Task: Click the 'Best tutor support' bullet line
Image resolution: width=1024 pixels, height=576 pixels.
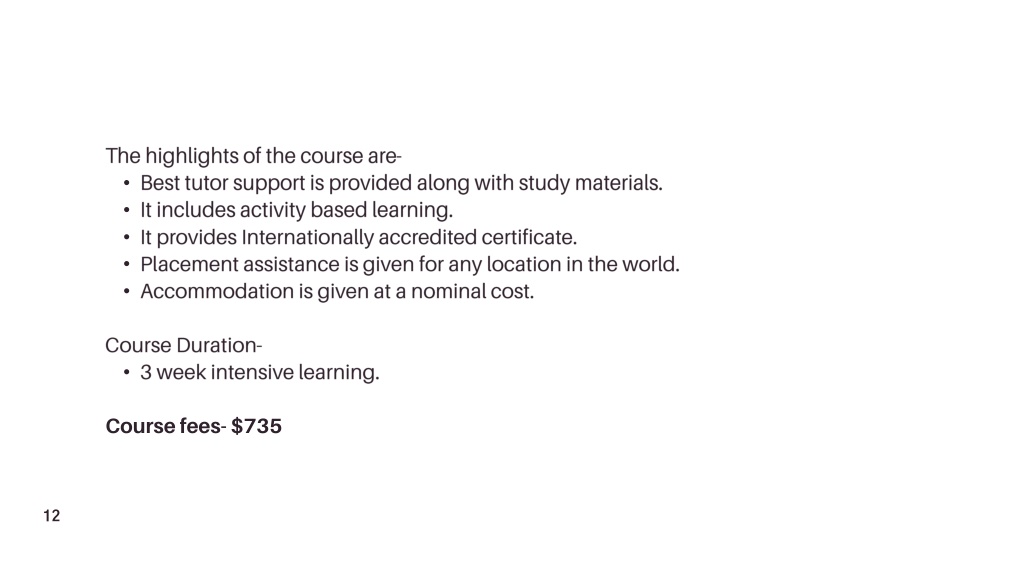Action: [x=401, y=184]
